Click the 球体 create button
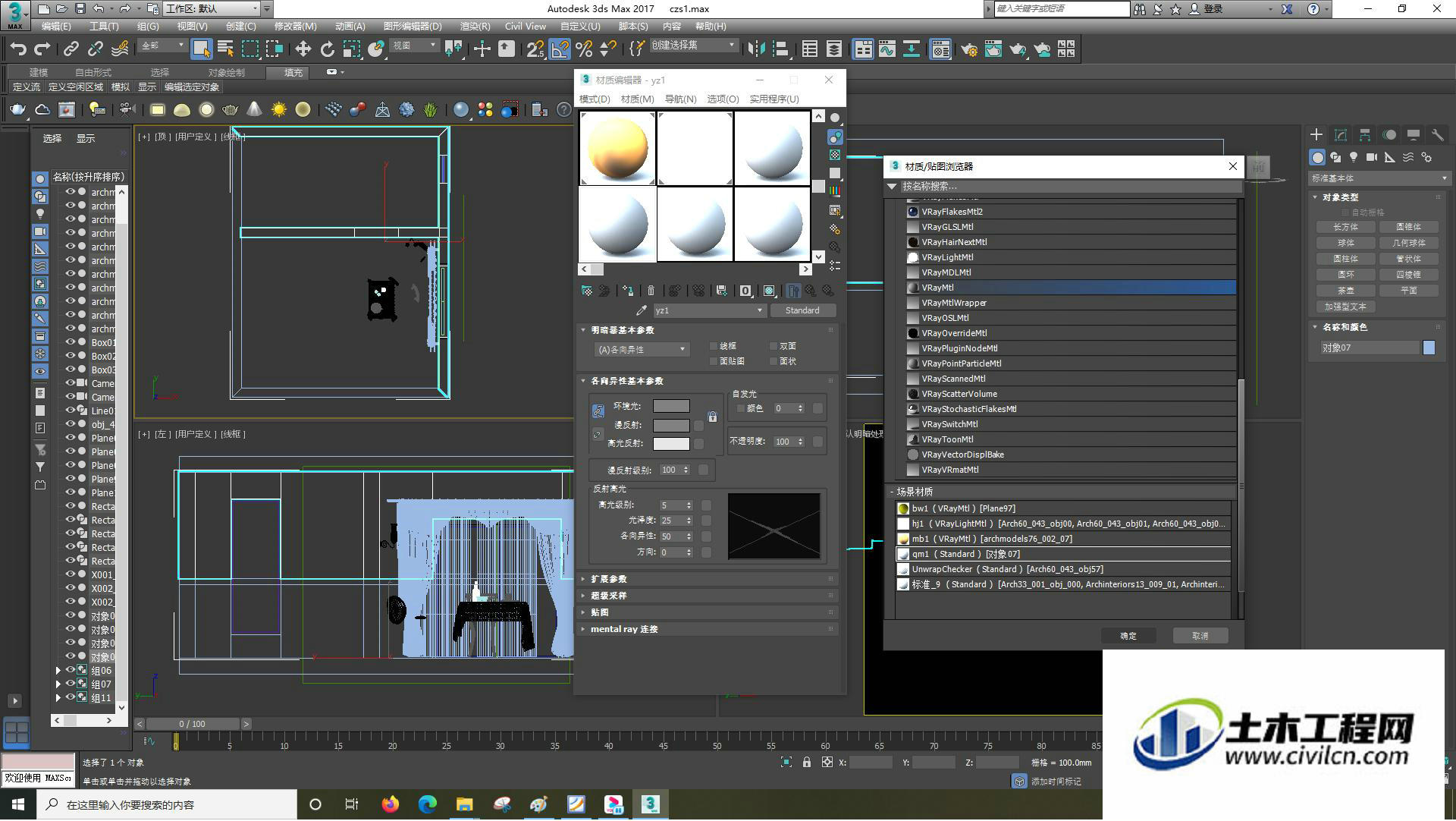 1346,243
